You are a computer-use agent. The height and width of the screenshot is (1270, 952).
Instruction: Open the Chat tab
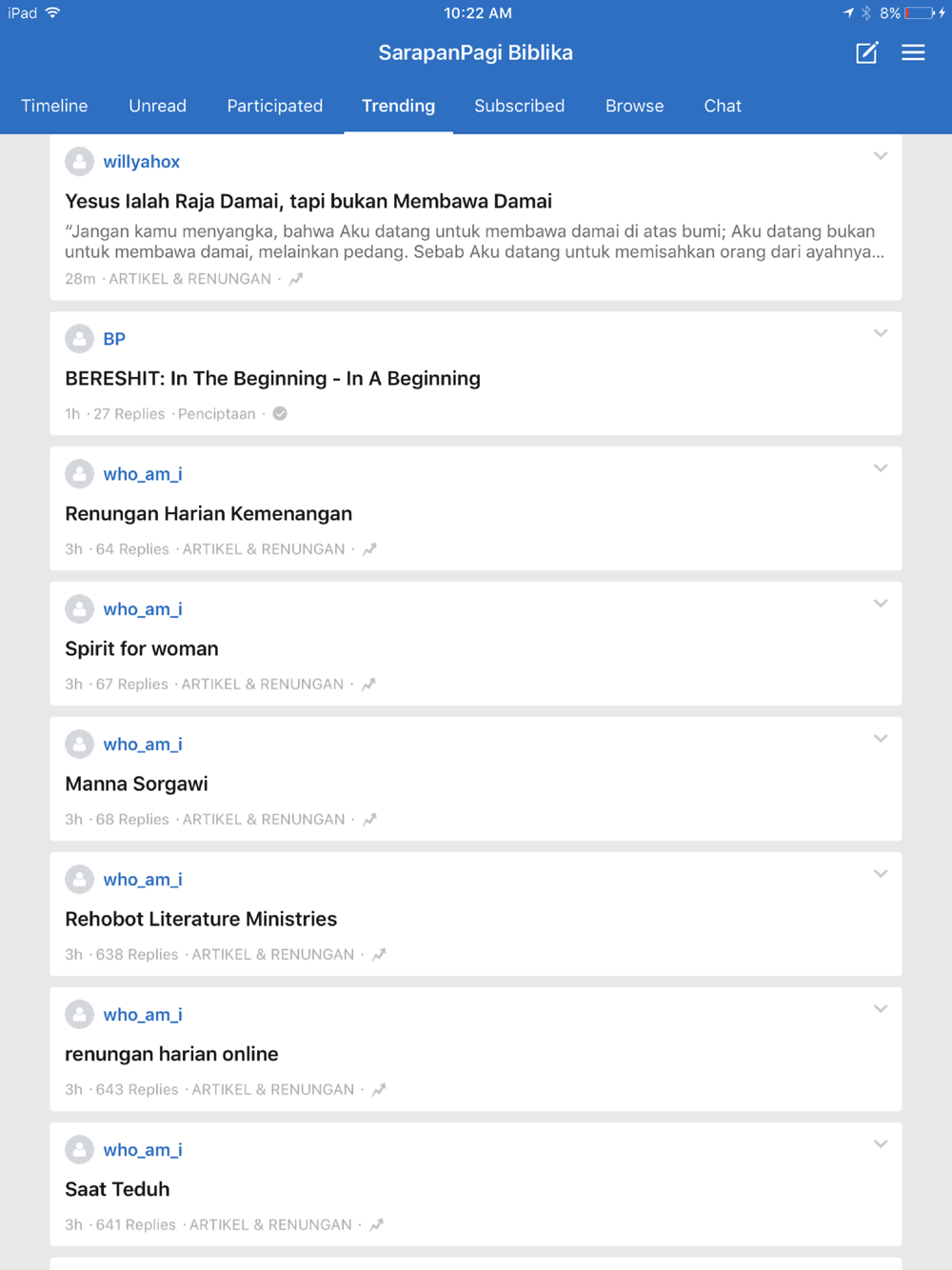coord(723,106)
